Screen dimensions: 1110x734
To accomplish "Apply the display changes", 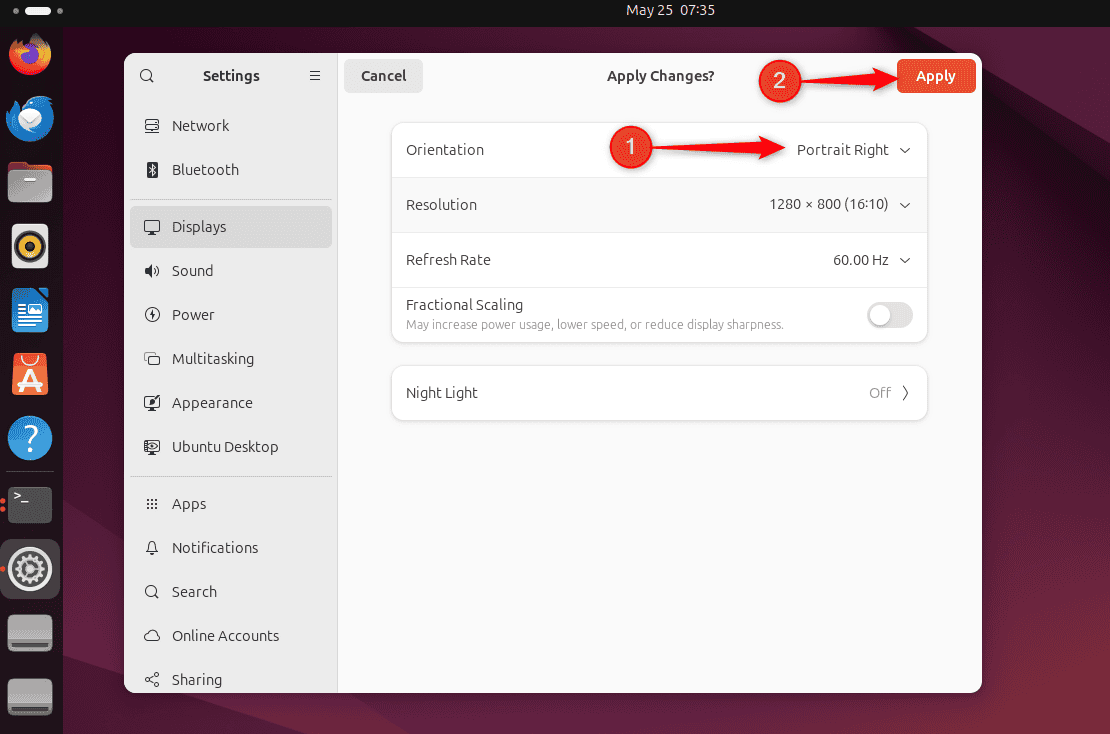I will (x=935, y=75).
